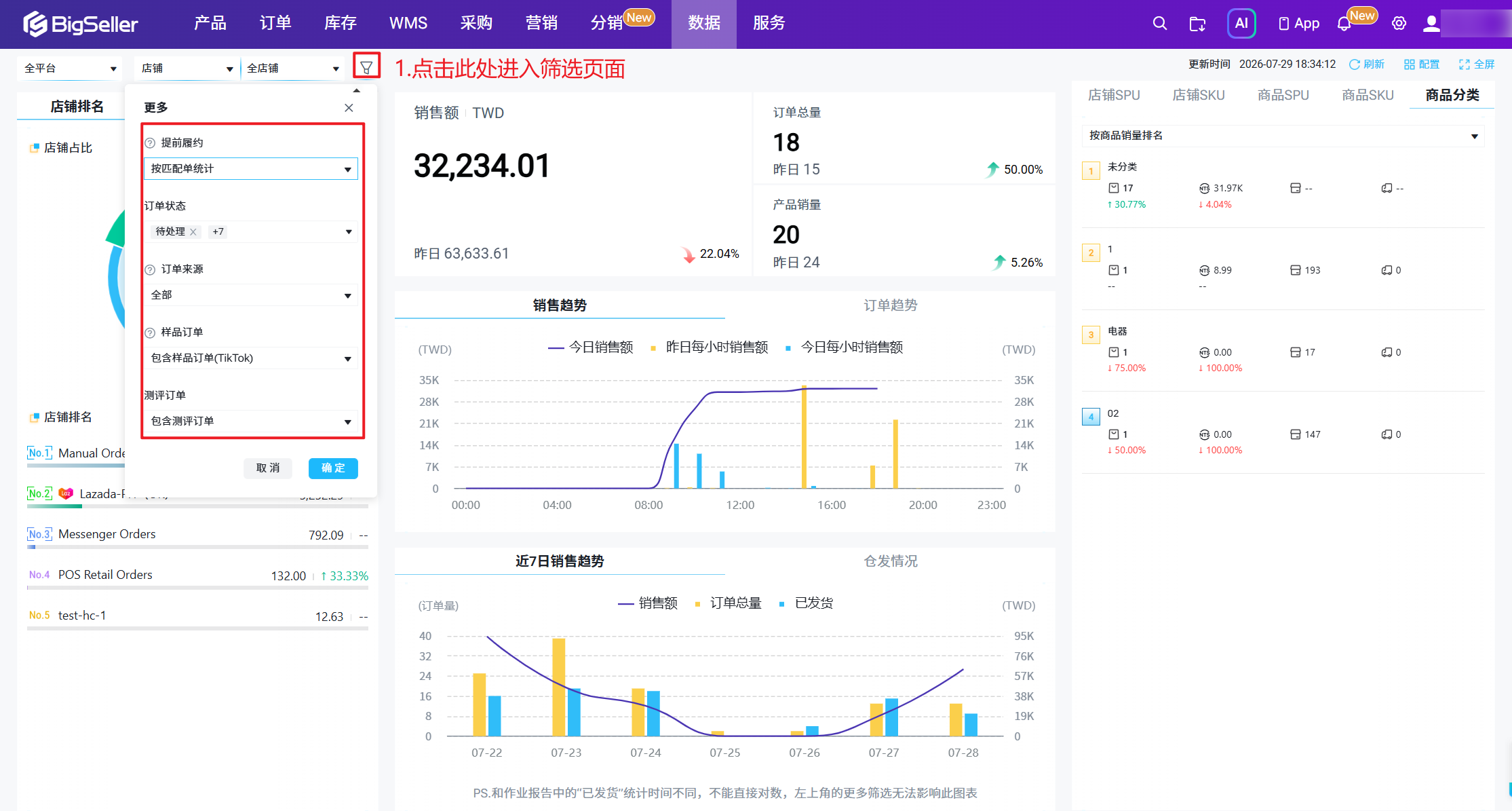
Task: Click the sales amount icon in 未分类 row
Action: (1204, 188)
